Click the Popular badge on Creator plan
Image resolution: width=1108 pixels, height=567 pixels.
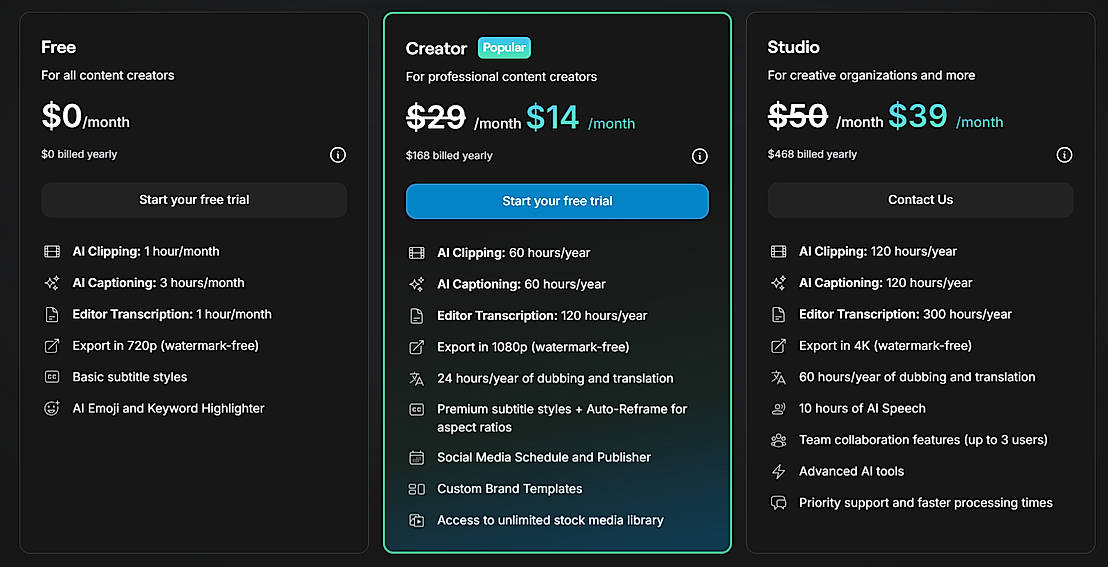point(504,47)
